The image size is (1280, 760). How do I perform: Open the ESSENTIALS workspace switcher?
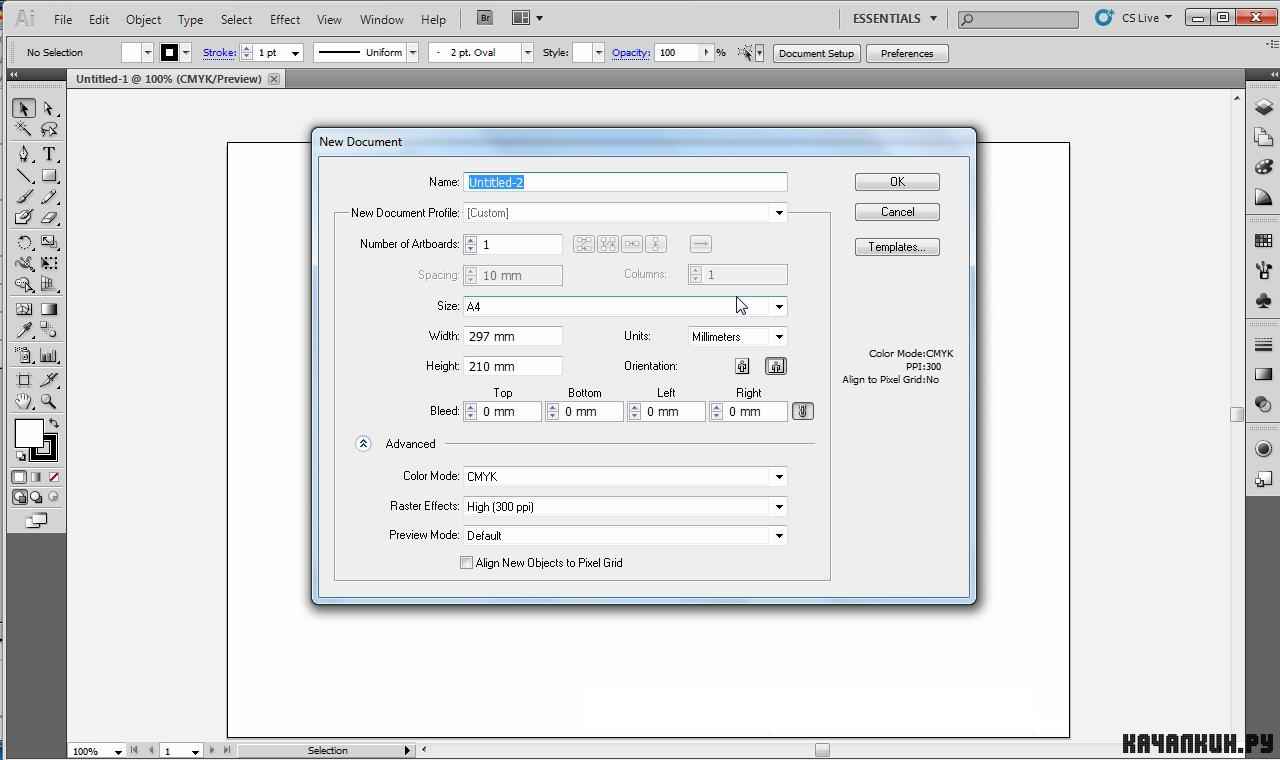pos(894,18)
